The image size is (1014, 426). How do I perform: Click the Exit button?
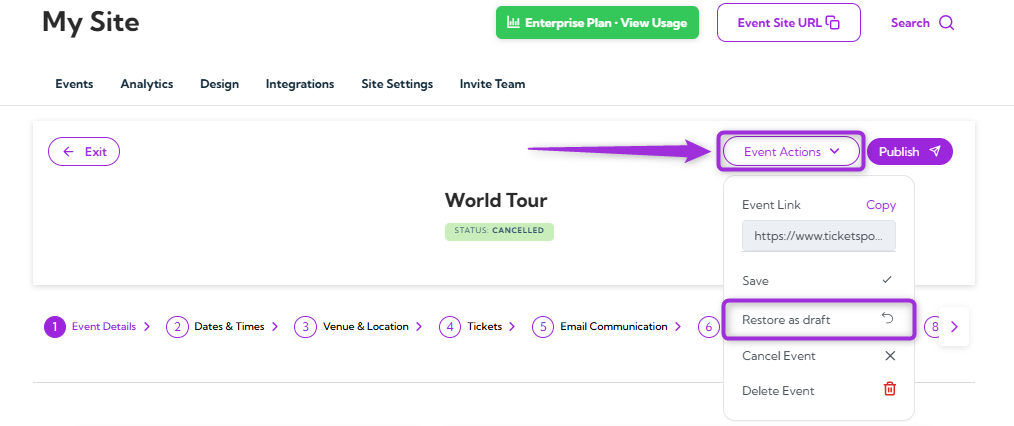[x=84, y=152]
